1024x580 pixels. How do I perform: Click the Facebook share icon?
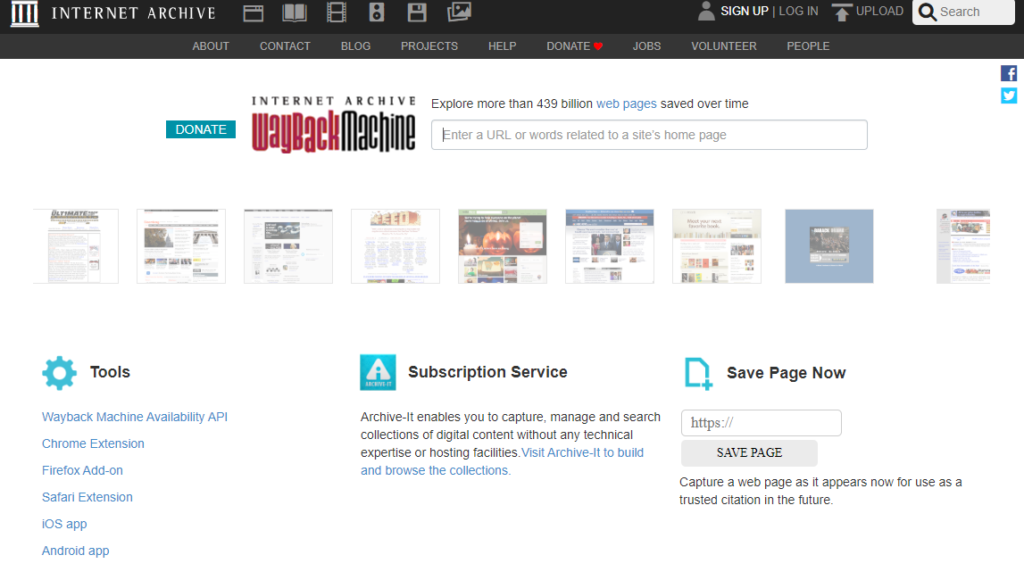pos(1009,73)
